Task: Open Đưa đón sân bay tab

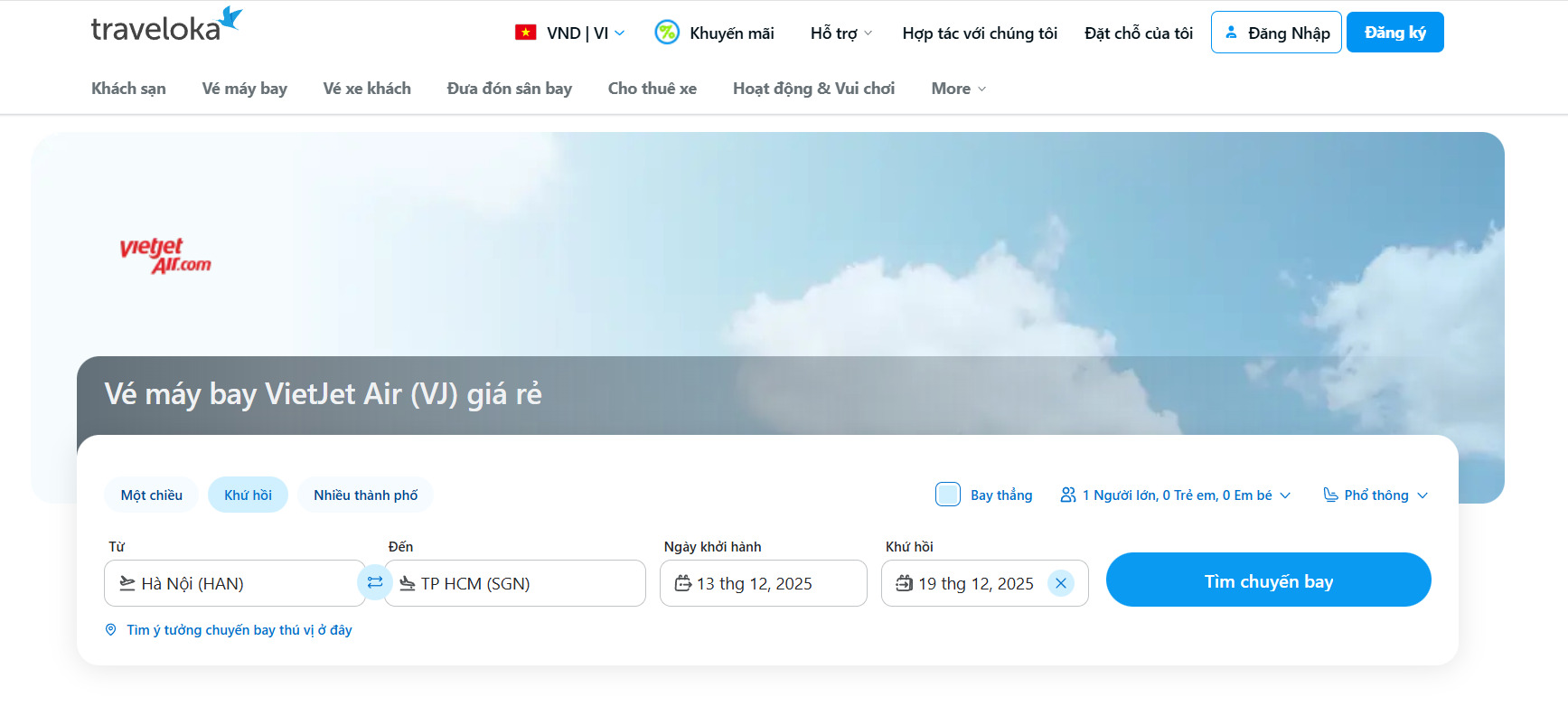Action: [510, 89]
